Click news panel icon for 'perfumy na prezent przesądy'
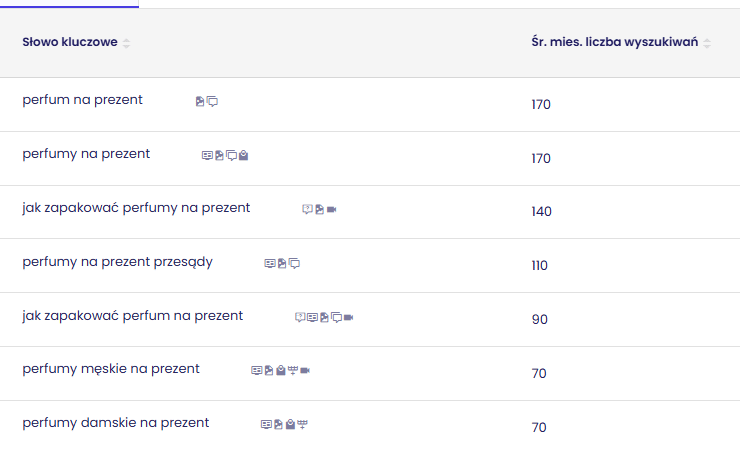This screenshot has width=740, height=453. 269,263
